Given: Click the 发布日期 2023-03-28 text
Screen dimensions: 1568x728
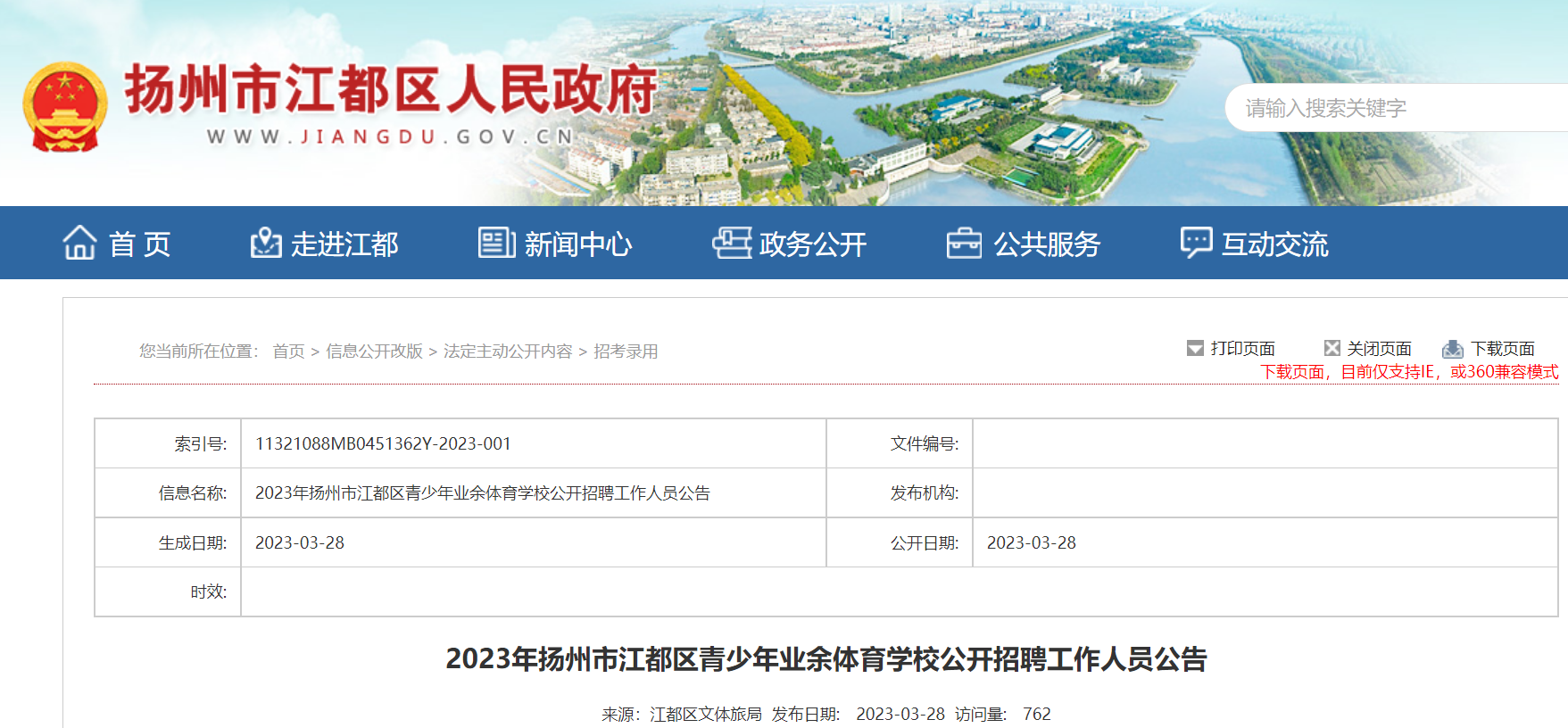Looking at the screenshot, I should [x=859, y=714].
